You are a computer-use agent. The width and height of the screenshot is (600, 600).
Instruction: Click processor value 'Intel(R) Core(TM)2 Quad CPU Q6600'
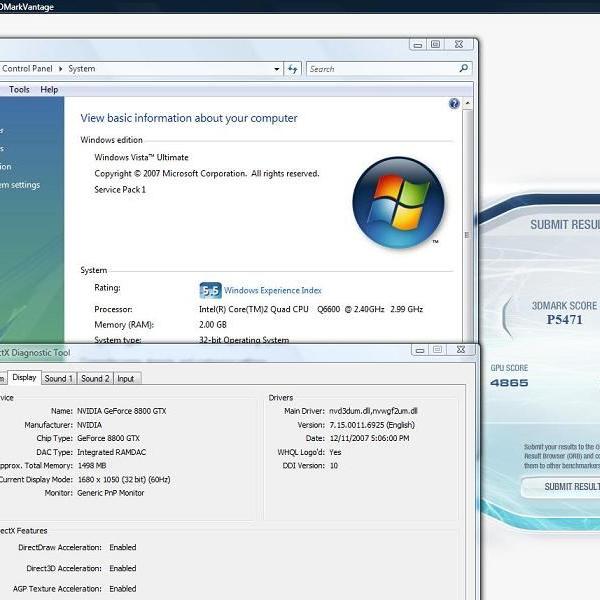(x=269, y=309)
